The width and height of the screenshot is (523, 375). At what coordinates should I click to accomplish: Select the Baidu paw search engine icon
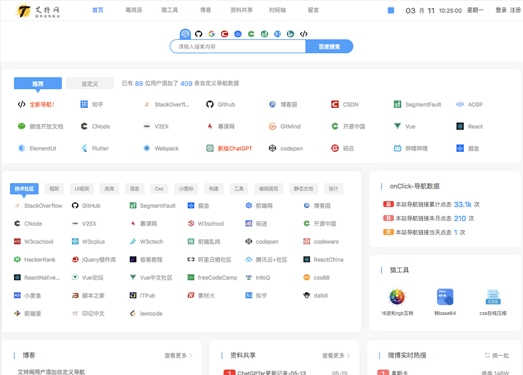[185, 34]
